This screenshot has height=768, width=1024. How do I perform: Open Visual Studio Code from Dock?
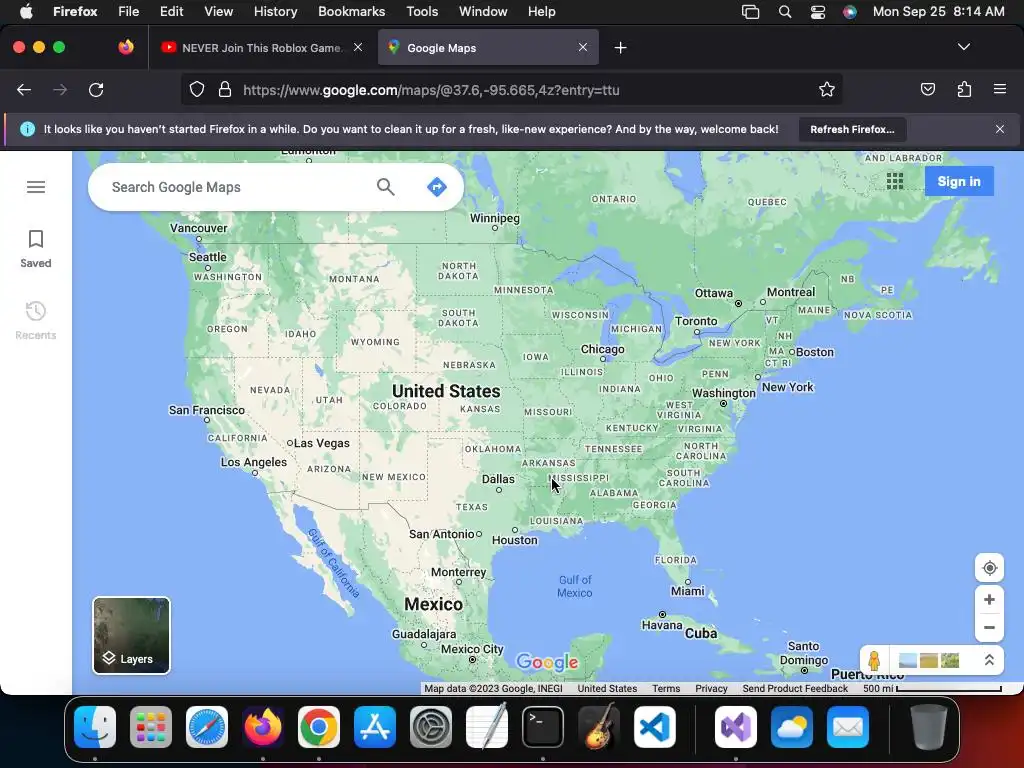point(654,727)
